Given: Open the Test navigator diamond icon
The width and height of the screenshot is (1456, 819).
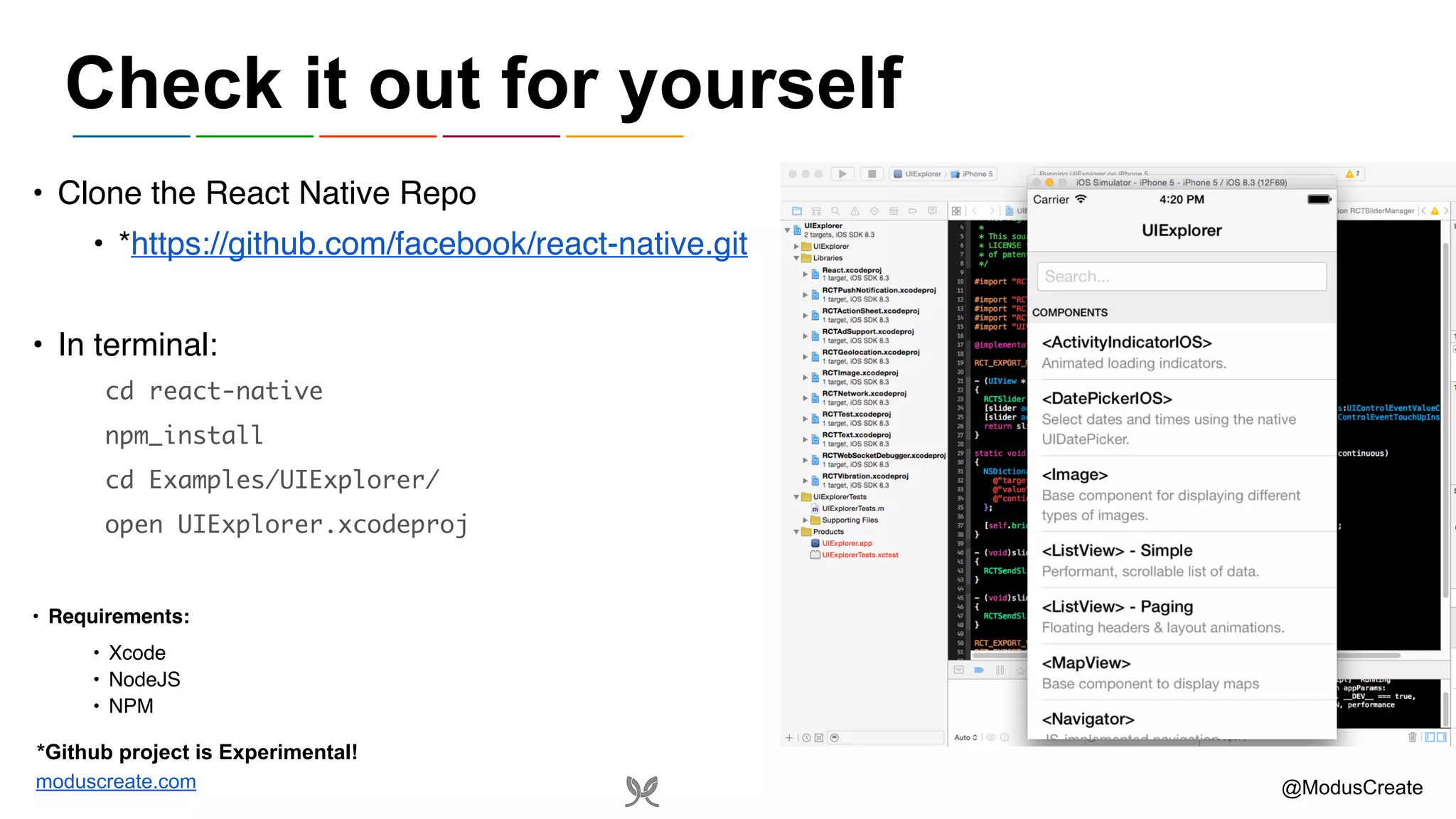Looking at the screenshot, I should click(874, 211).
